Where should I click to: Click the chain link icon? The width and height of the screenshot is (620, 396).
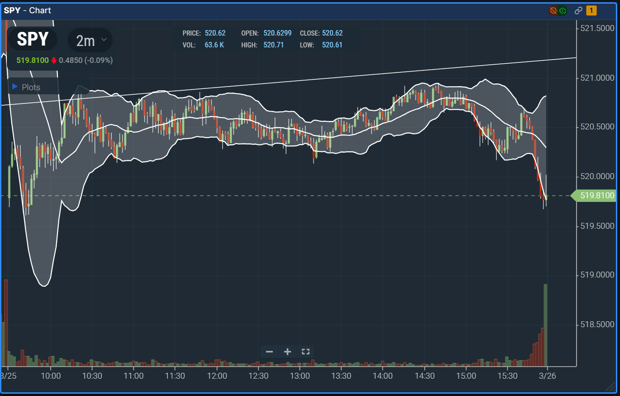tap(578, 11)
